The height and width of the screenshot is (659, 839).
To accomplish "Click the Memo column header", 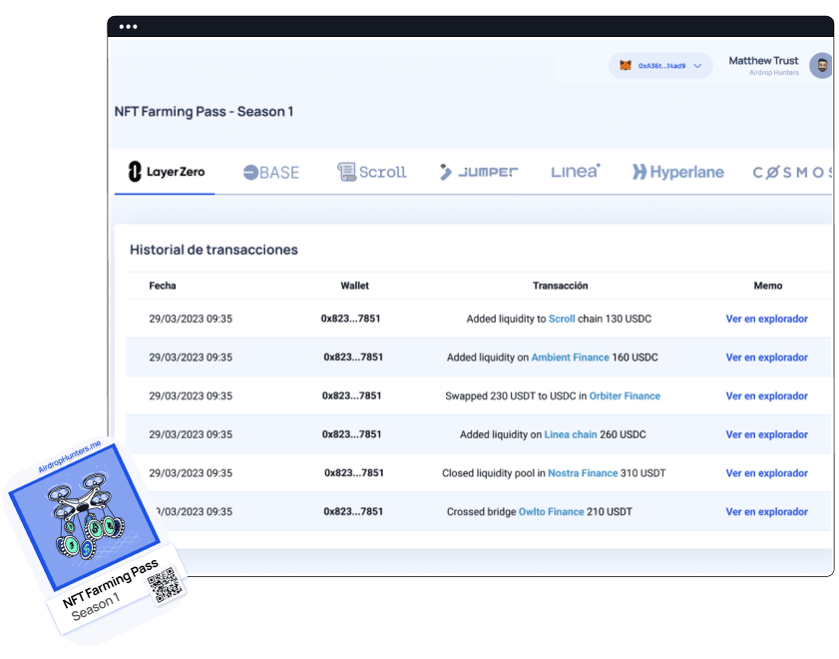I will 768,286.
